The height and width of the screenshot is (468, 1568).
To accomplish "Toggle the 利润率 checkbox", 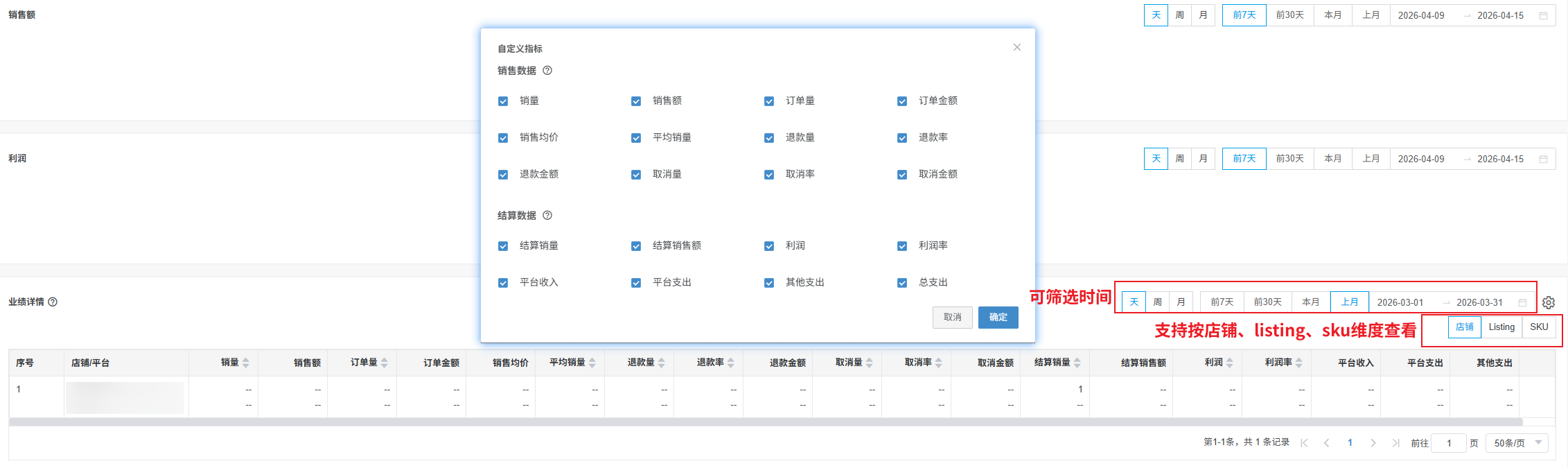I will click(902, 246).
